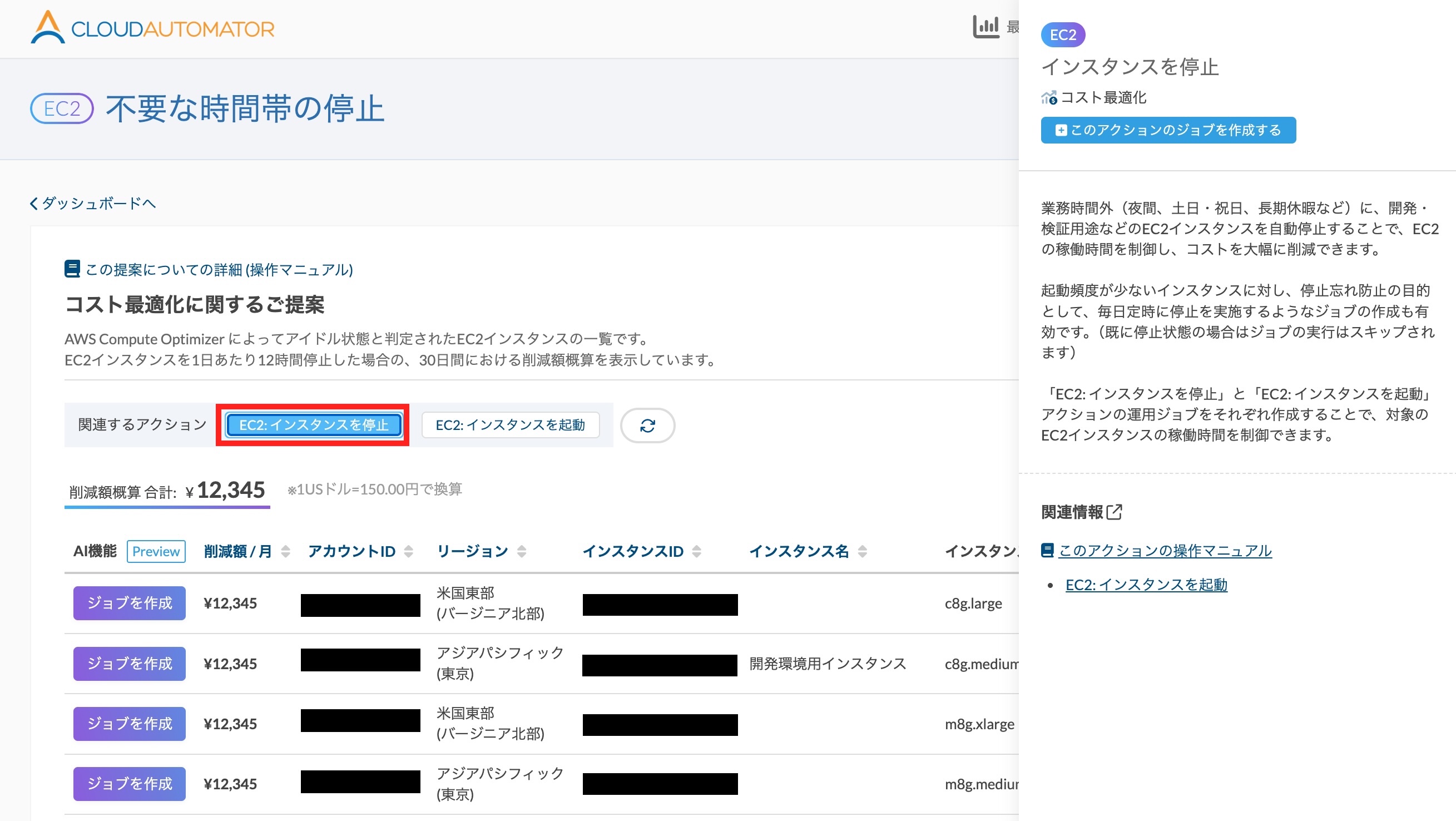Image resolution: width=1456 pixels, height=821 pixels.
Task: Click the c8g.large instance type cell
Action: click(973, 604)
